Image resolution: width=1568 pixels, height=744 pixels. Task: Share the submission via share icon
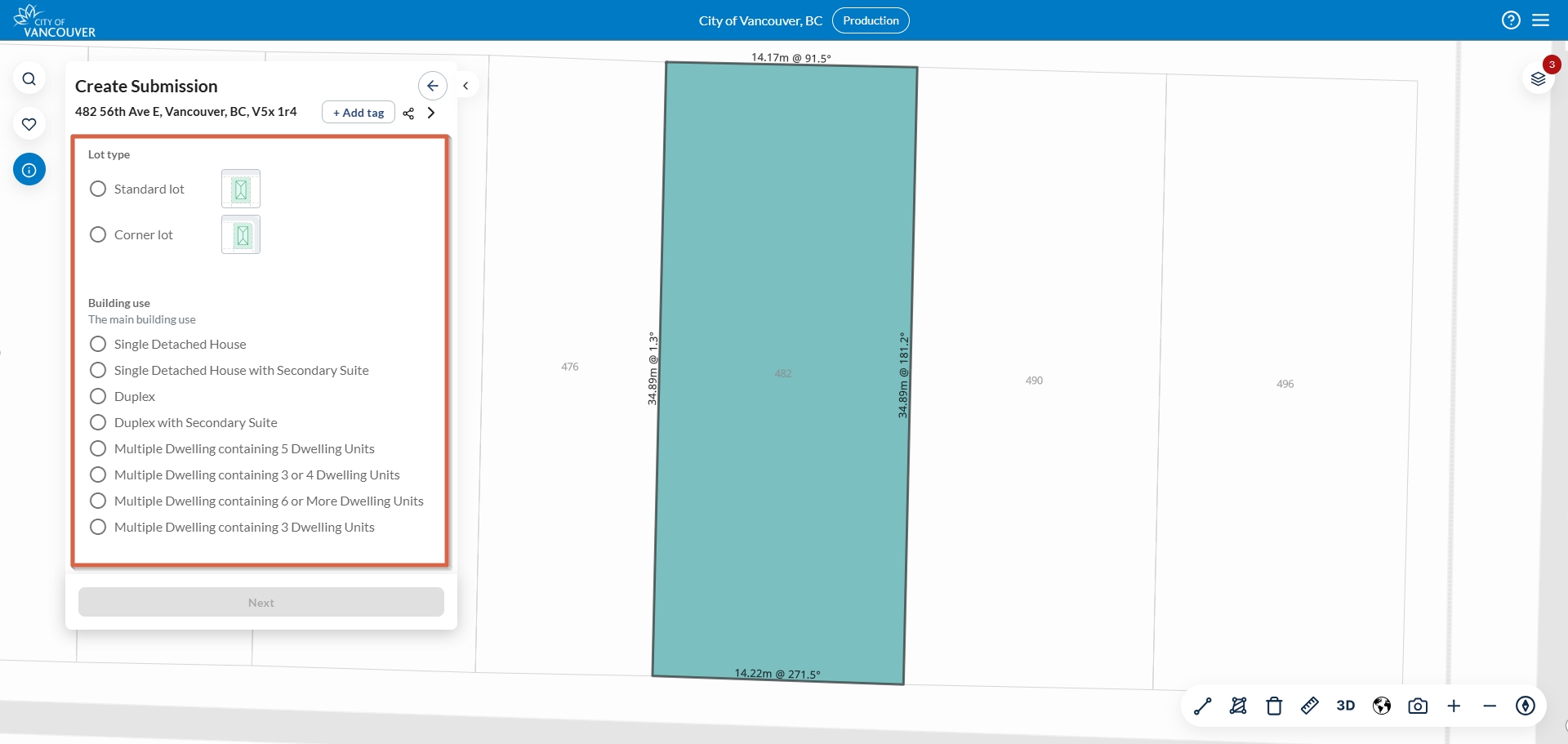[x=408, y=114]
